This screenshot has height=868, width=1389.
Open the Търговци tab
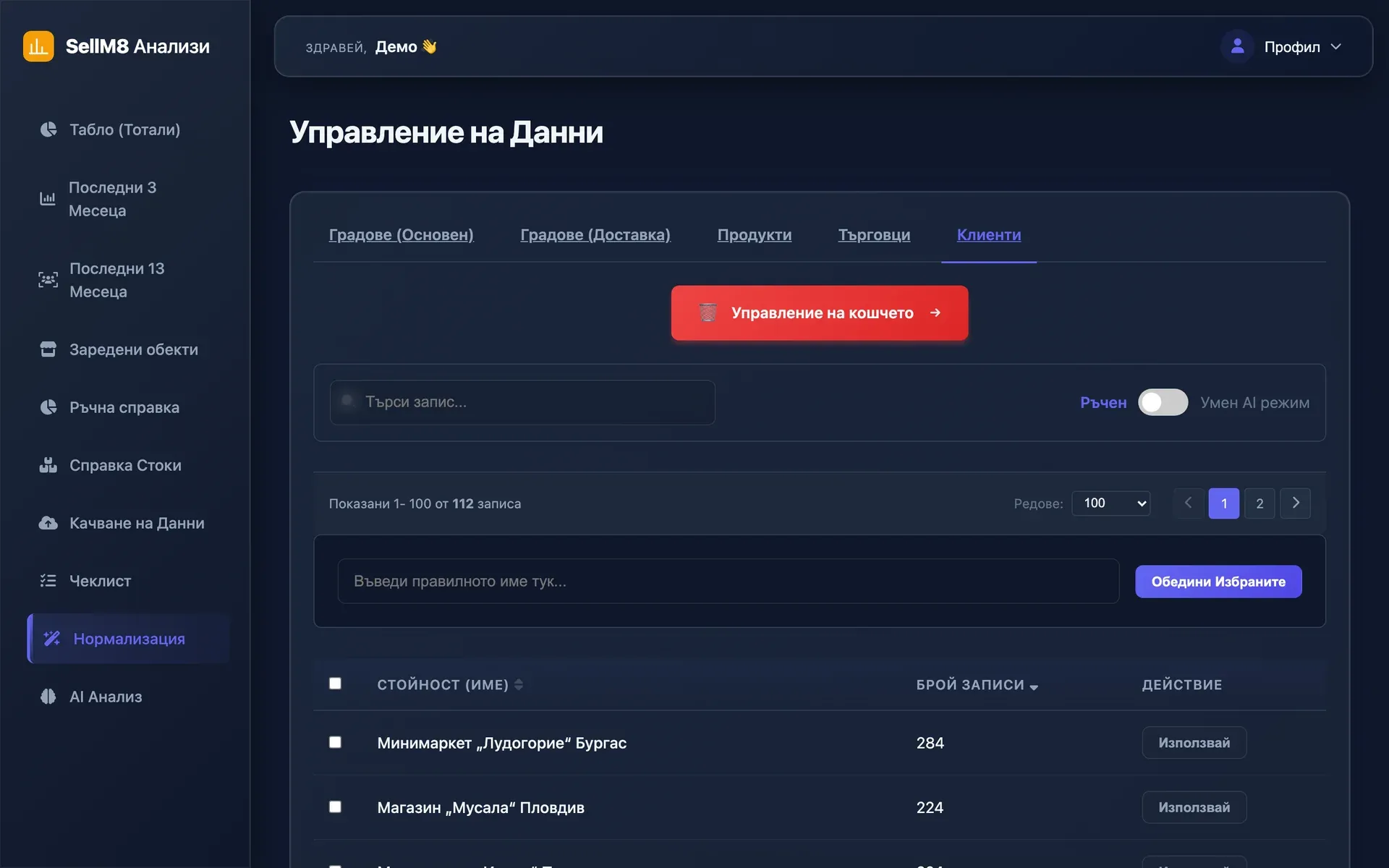874,235
